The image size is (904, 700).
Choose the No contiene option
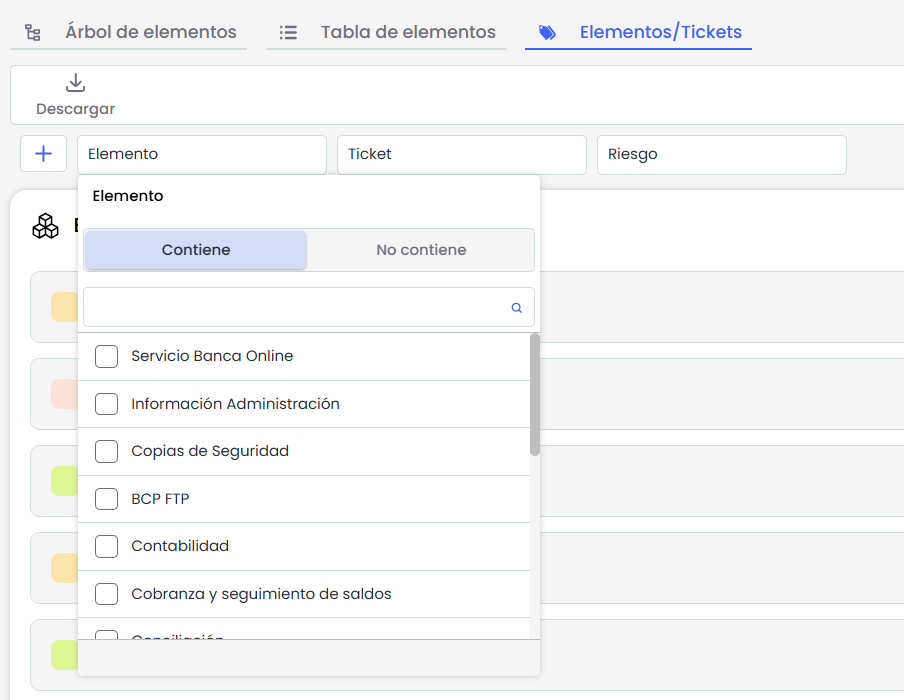[x=421, y=250]
